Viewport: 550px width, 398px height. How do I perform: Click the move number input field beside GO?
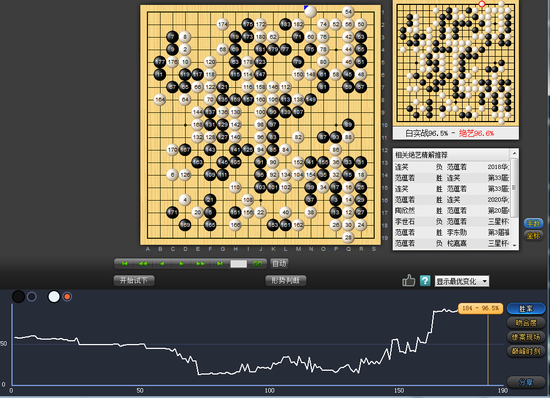click(x=239, y=264)
